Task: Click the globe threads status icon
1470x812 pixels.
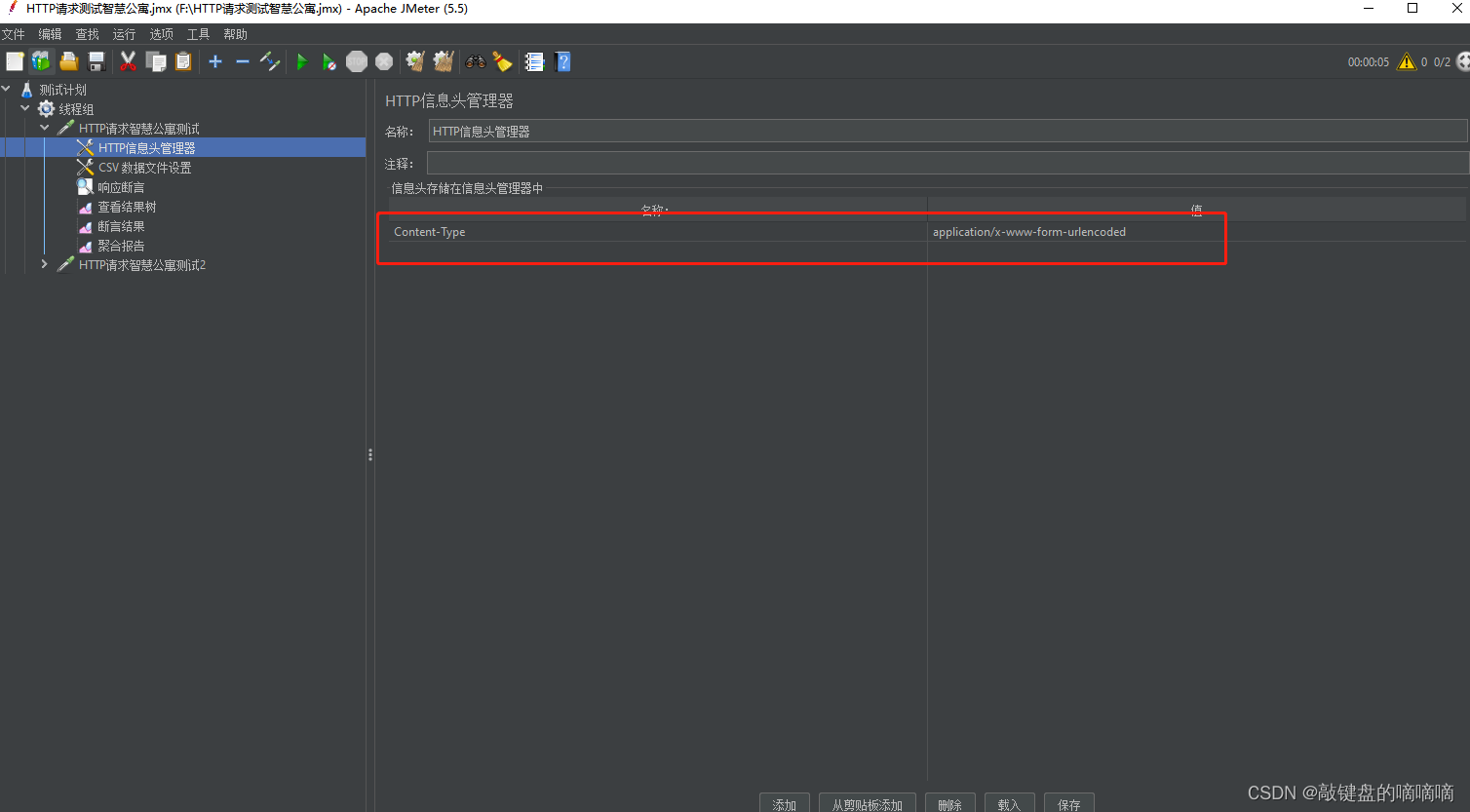Action: [1462, 61]
